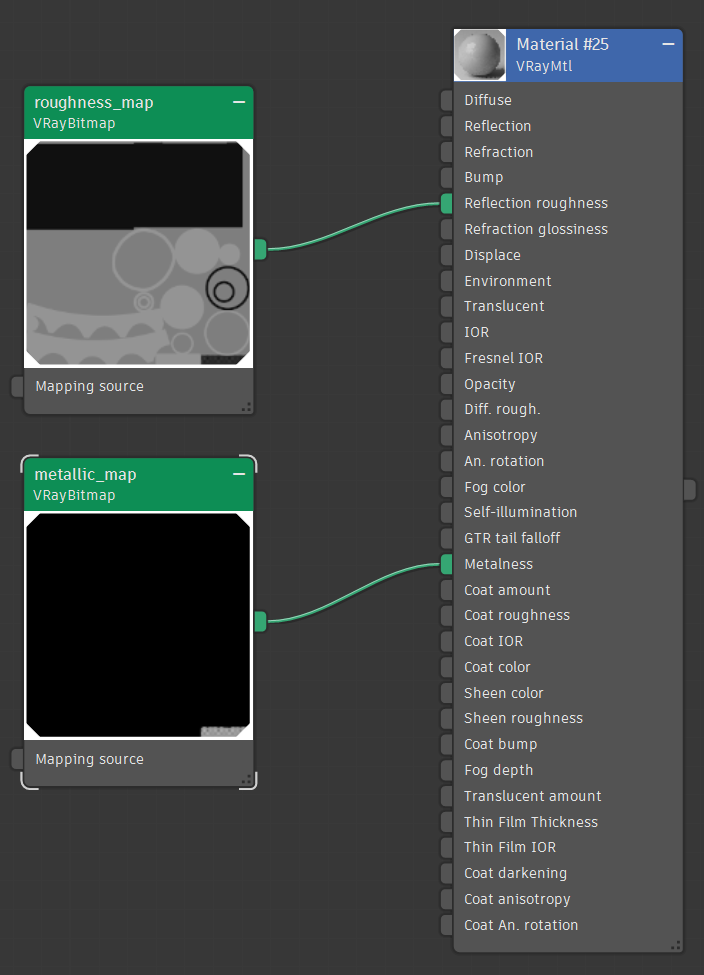
Task: Collapse the Material #25 node
Action: tap(668, 45)
